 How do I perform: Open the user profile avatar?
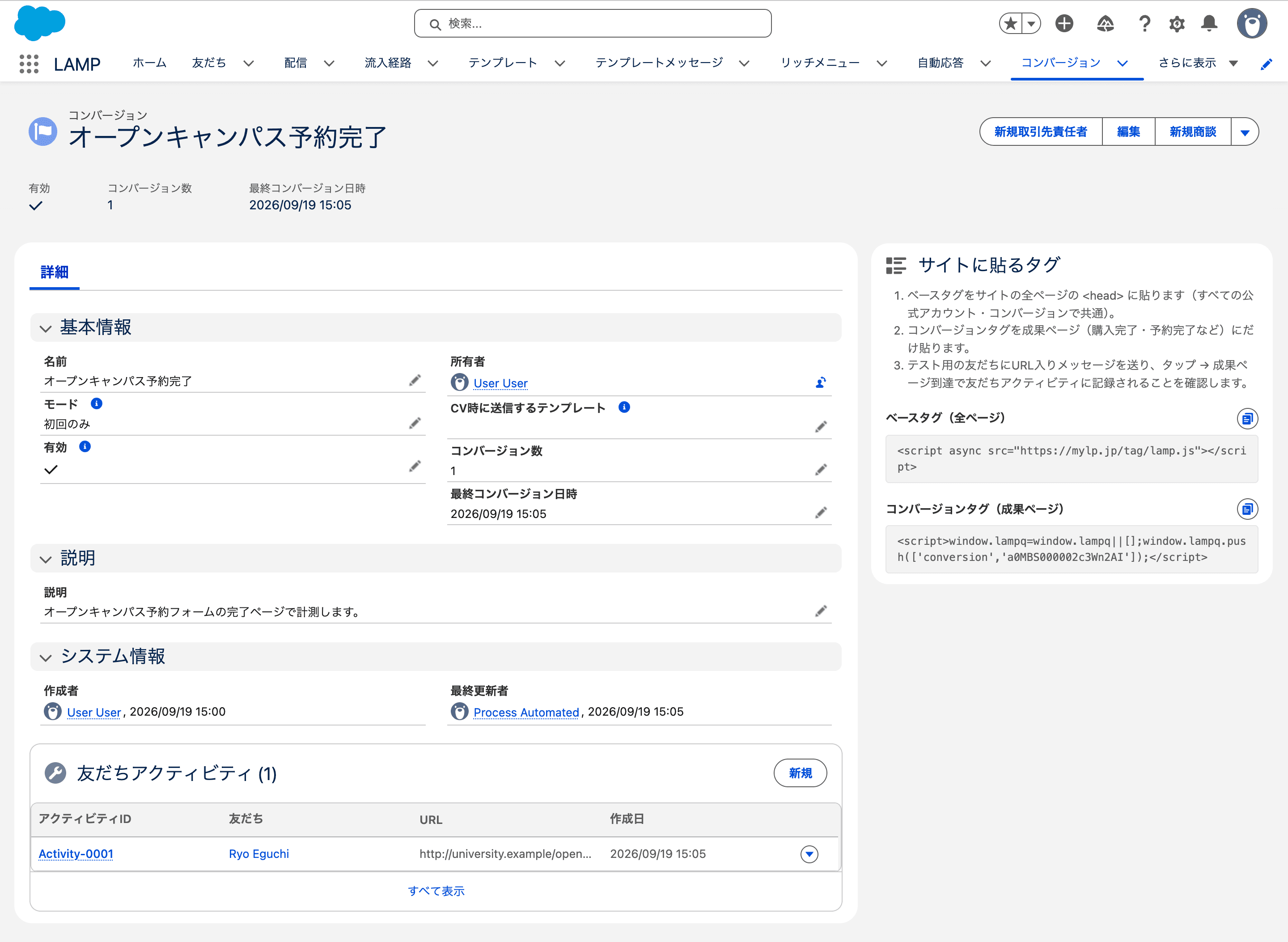(x=1251, y=23)
